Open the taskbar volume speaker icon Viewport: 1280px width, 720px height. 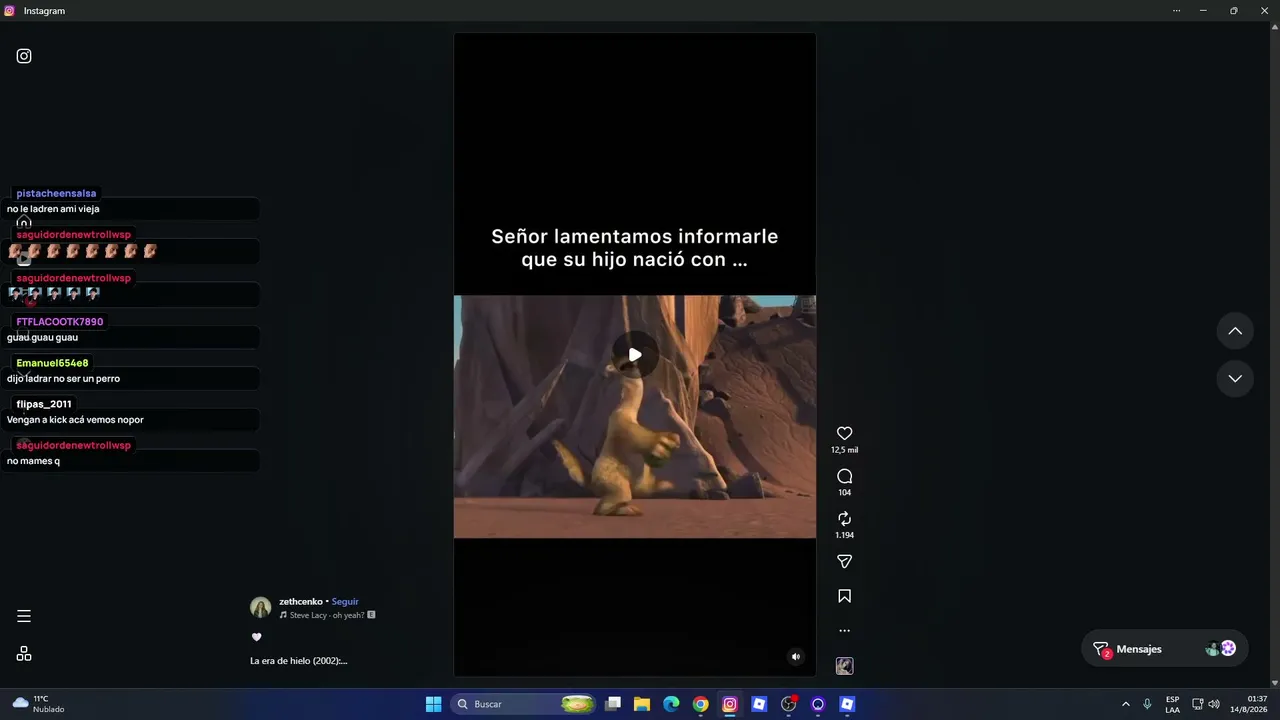tap(1214, 704)
